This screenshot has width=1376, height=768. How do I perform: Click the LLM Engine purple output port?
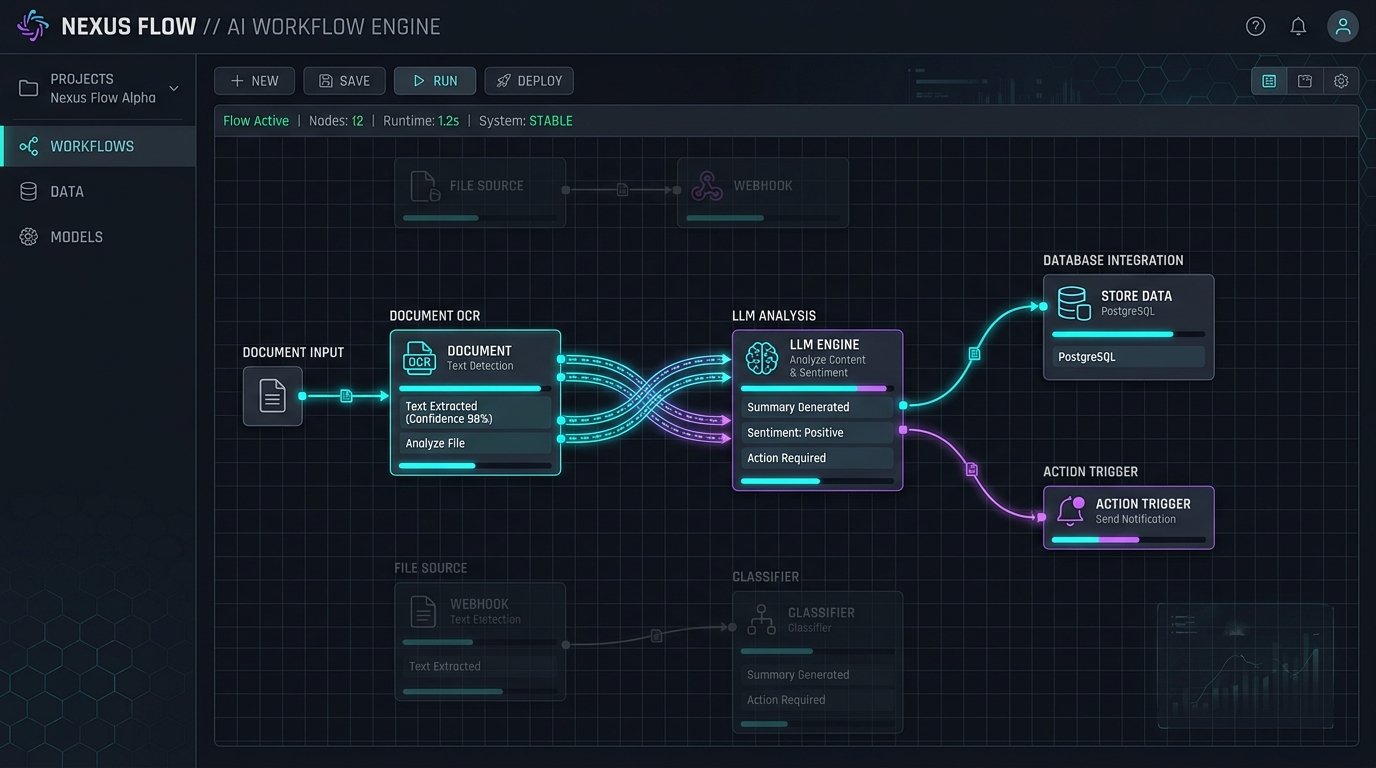[903, 430]
